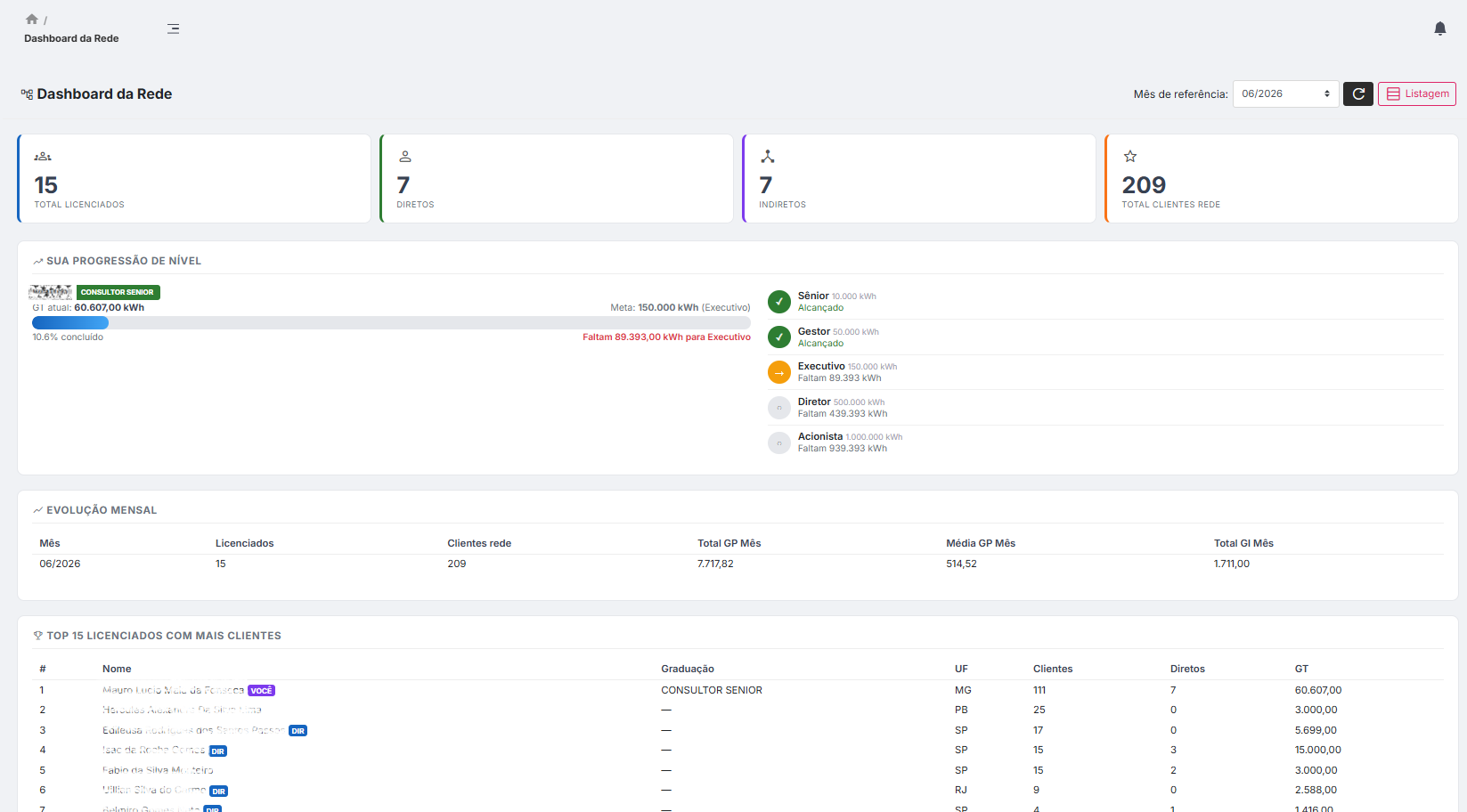Click the Total GI Mês column header
The image size is (1467, 812).
pos(1243,543)
